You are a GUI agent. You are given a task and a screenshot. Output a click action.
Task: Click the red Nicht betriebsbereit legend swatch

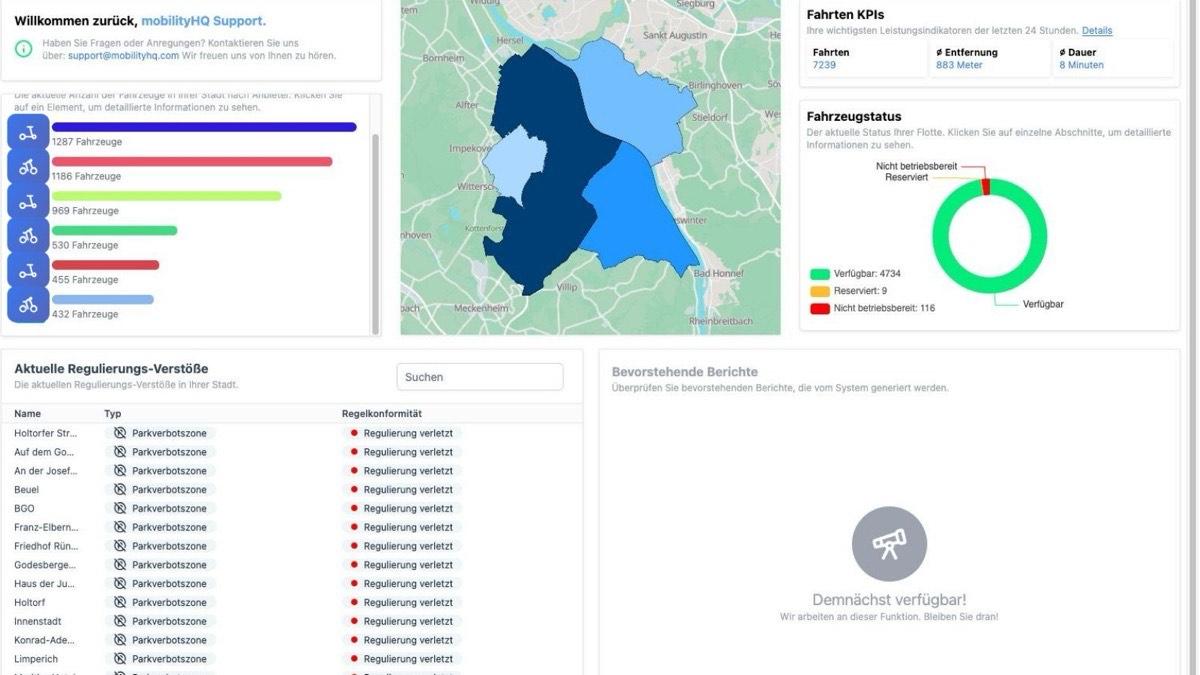[820, 308]
